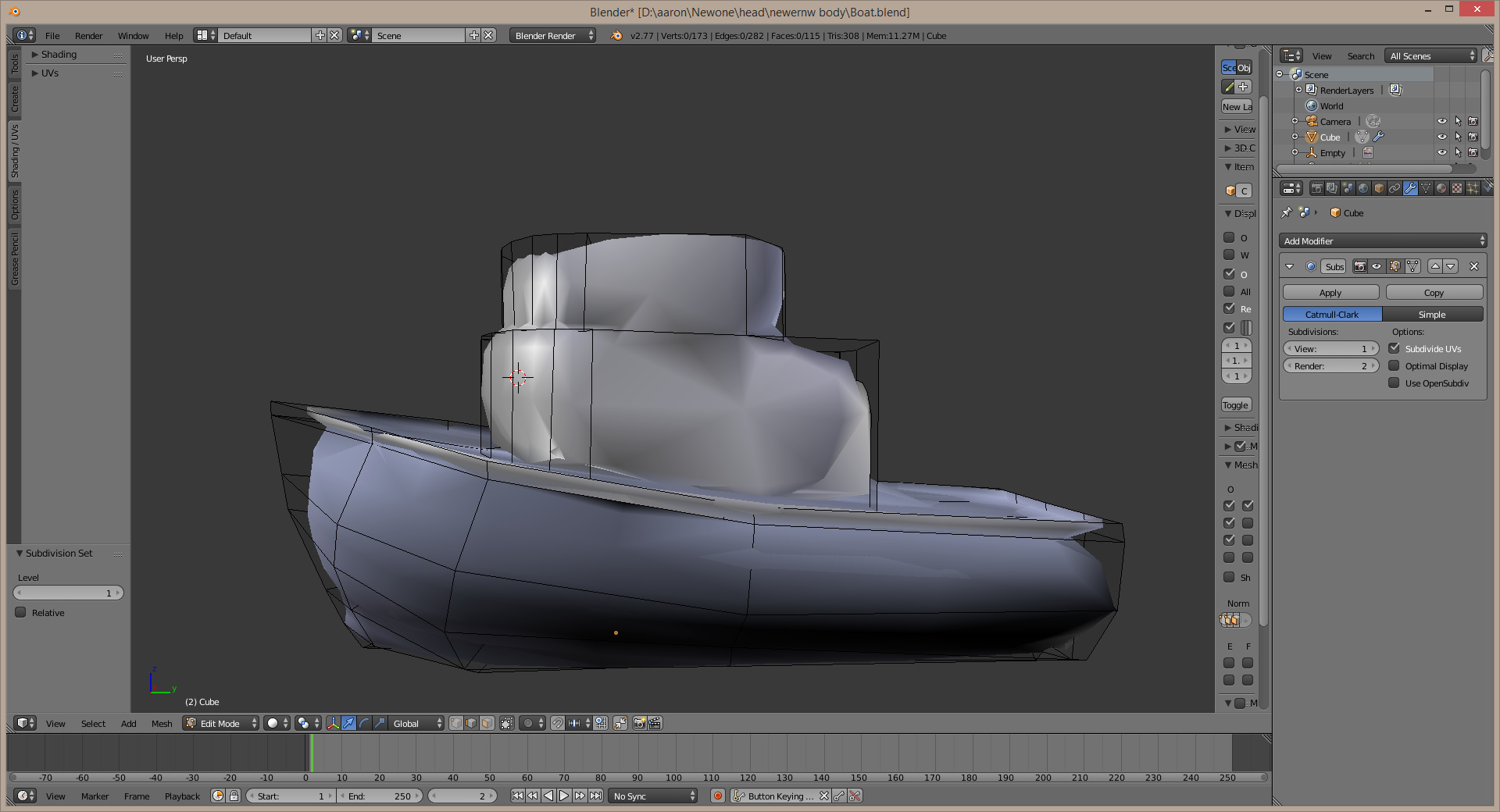This screenshot has width=1500, height=812.
Task: Click the View subdivisions slider
Action: click(1330, 348)
